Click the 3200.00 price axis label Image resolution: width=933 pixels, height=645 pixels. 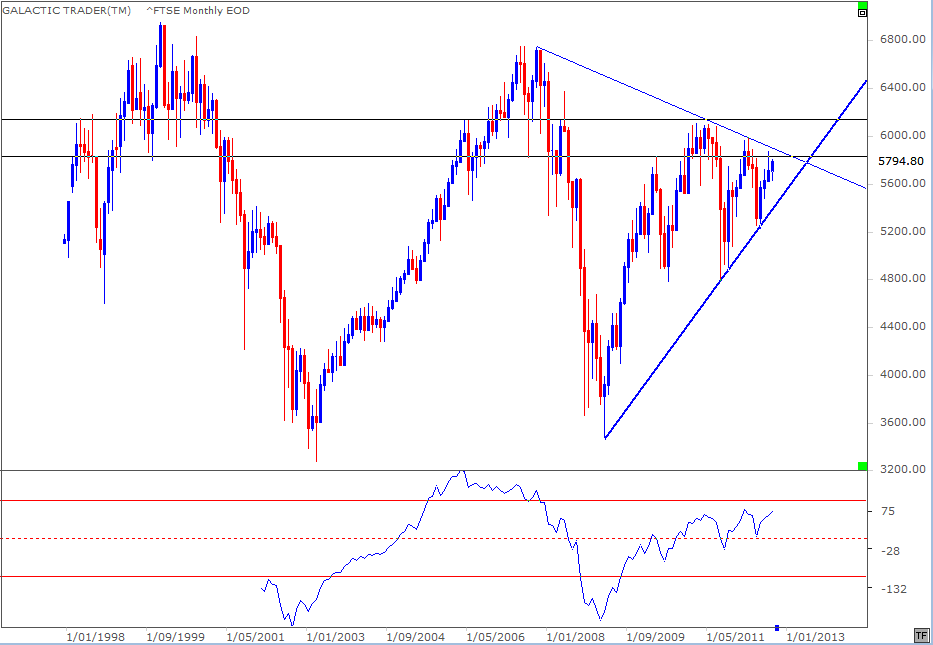click(x=902, y=470)
